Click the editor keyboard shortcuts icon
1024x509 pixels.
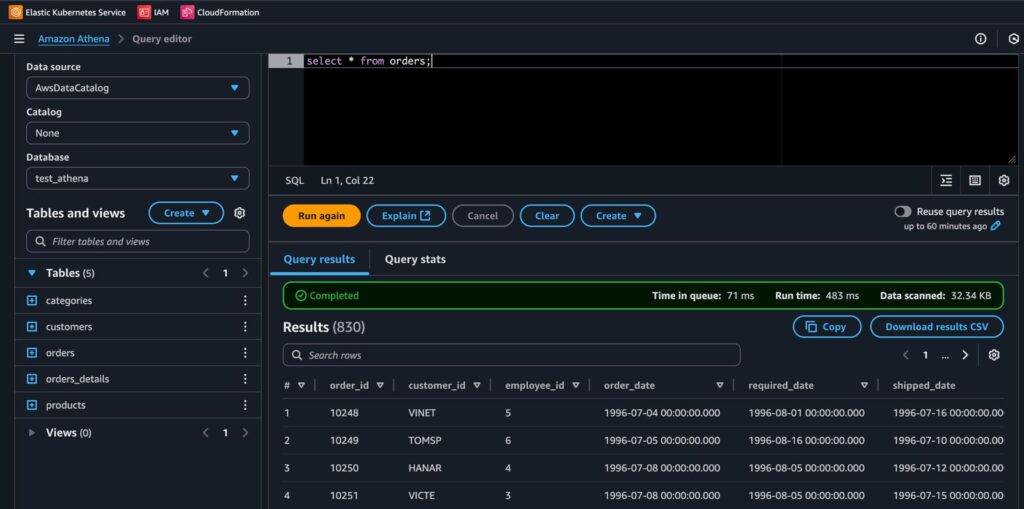[975, 180]
